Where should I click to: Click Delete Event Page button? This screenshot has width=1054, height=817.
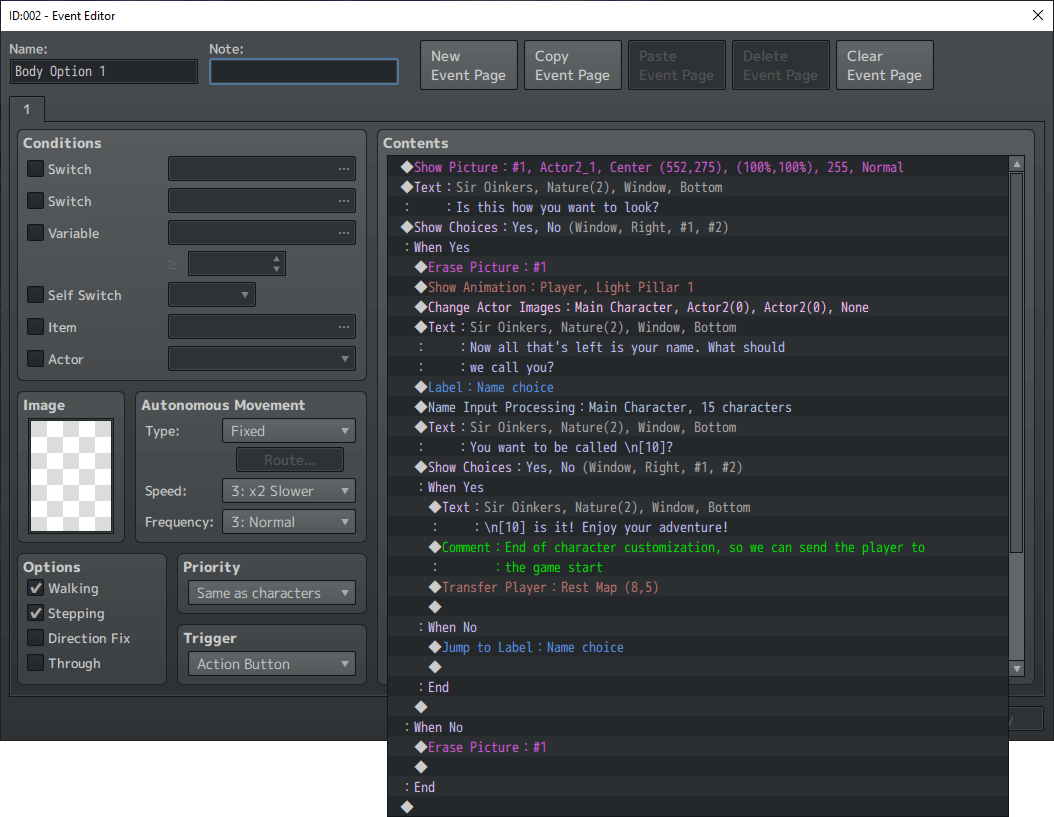tap(780, 65)
